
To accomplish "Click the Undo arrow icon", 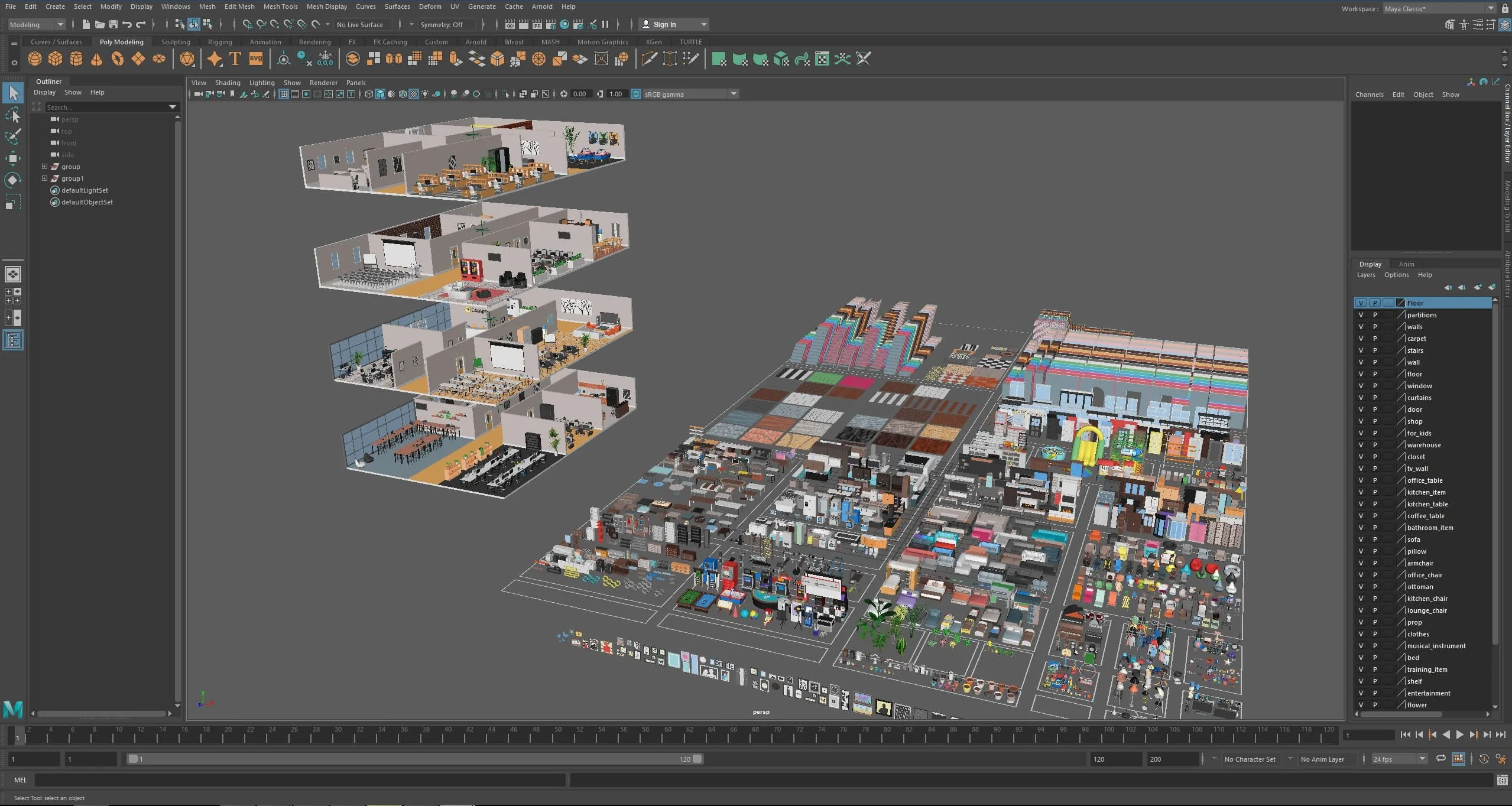I will (x=127, y=24).
